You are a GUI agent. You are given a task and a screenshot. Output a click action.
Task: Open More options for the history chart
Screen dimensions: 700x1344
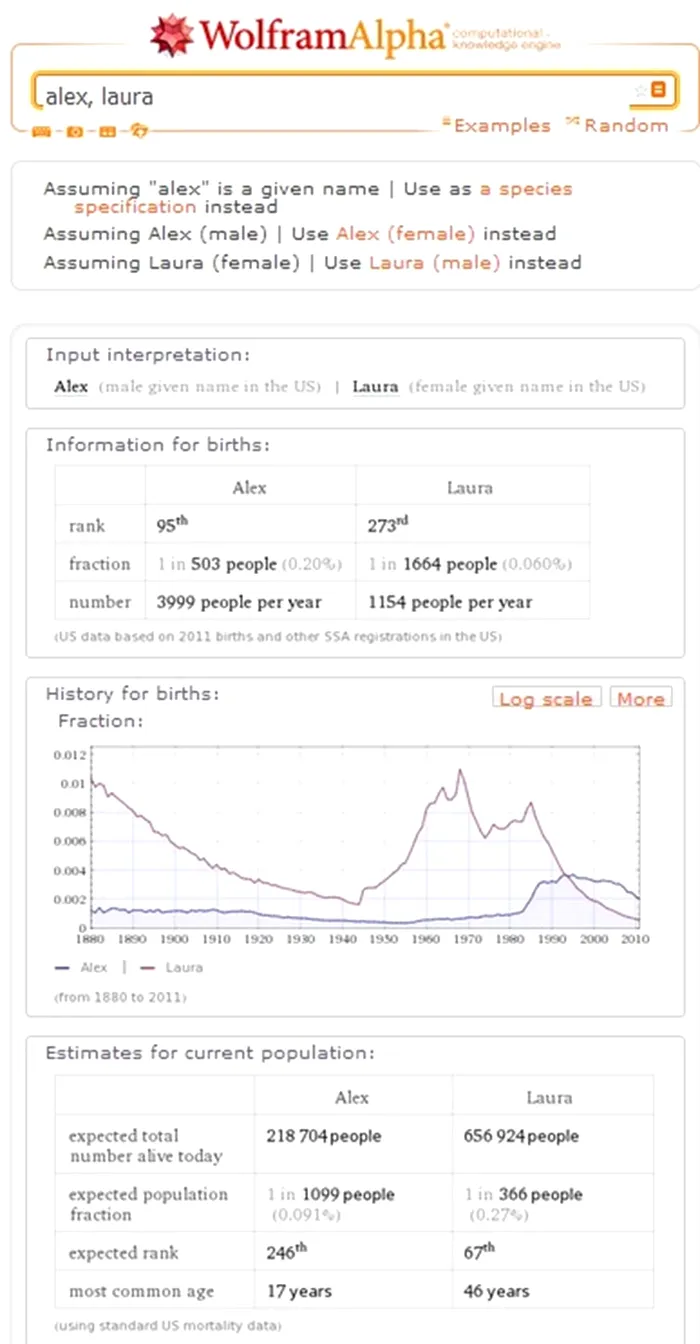pos(640,698)
